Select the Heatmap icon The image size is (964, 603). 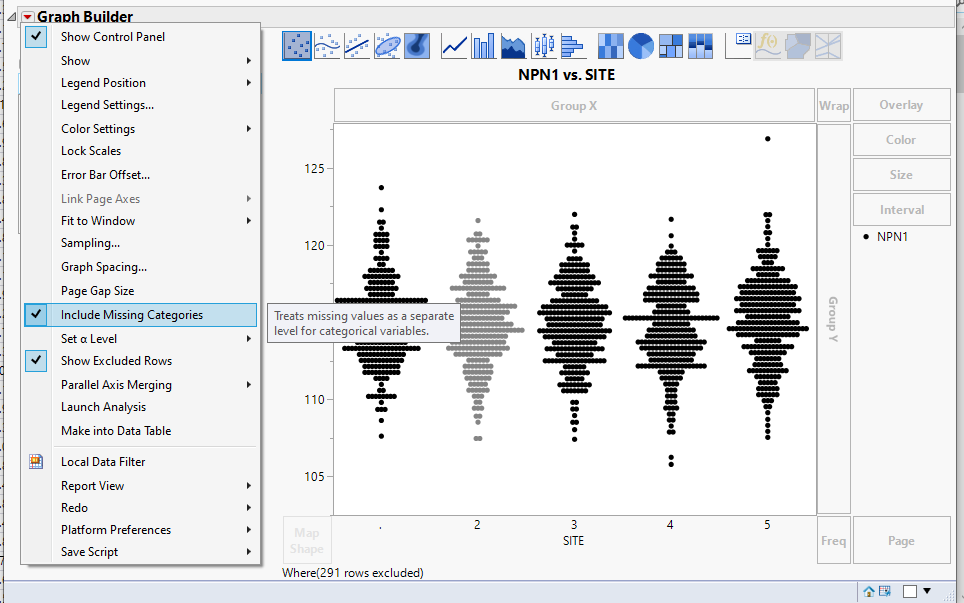pyautogui.click(x=610, y=46)
